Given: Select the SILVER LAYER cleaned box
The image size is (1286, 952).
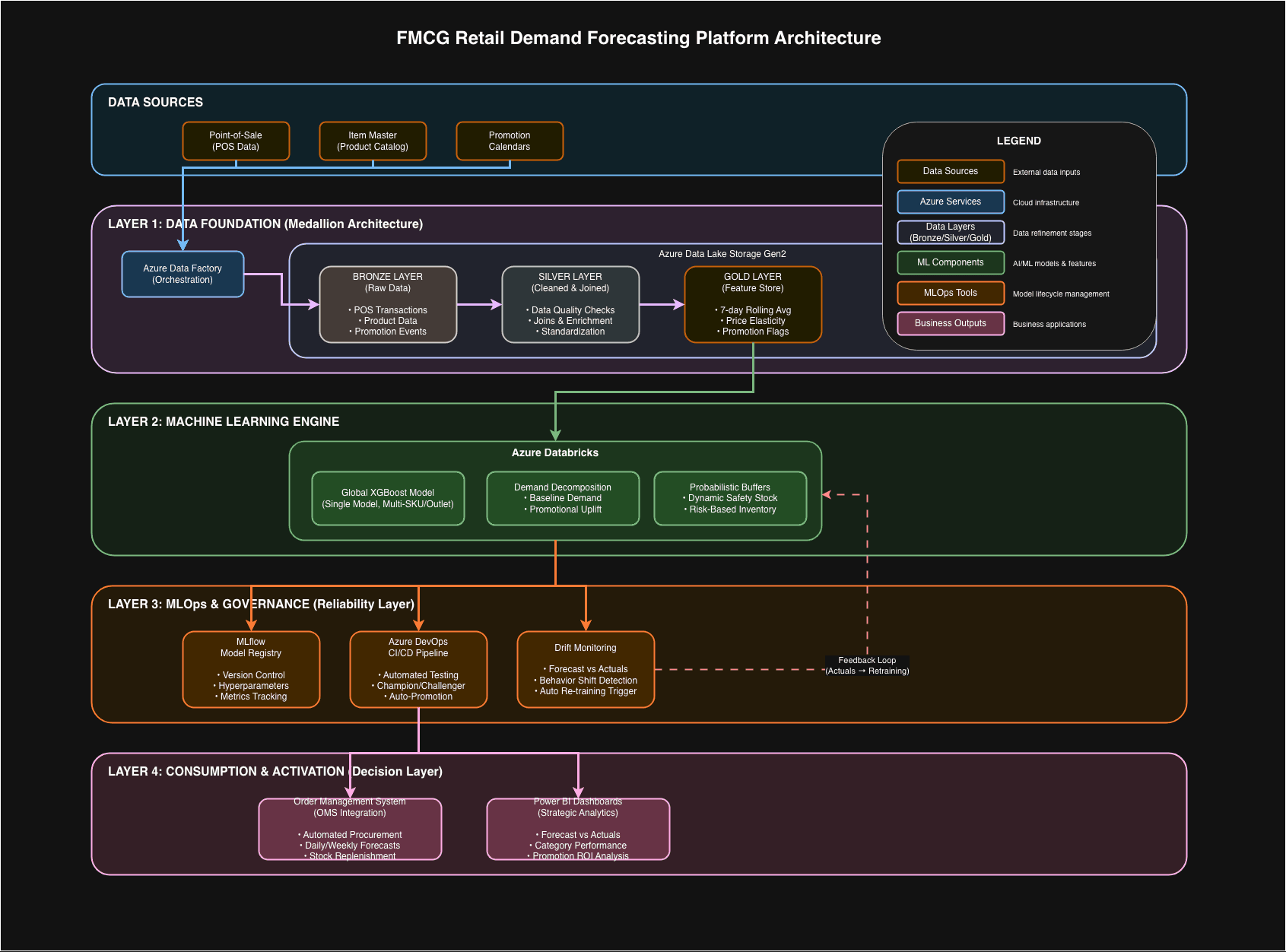Looking at the screenshot, I should (x=570, y=304).
